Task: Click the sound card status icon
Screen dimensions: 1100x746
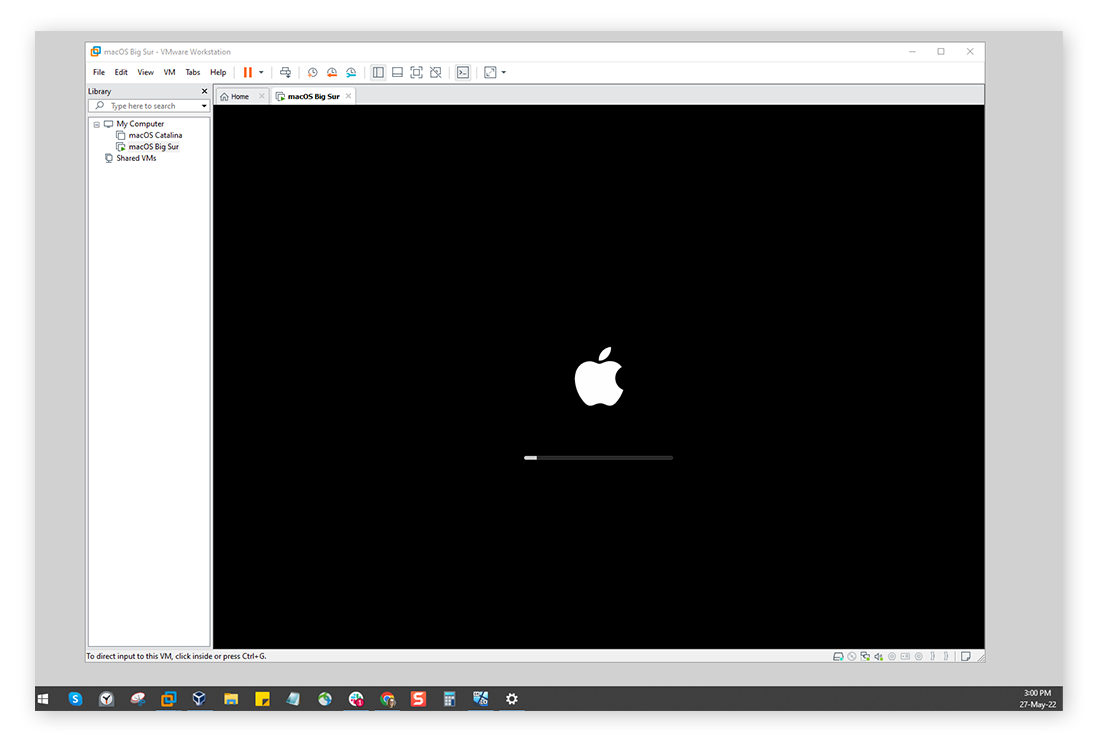Action: click(x=878, y=657)
